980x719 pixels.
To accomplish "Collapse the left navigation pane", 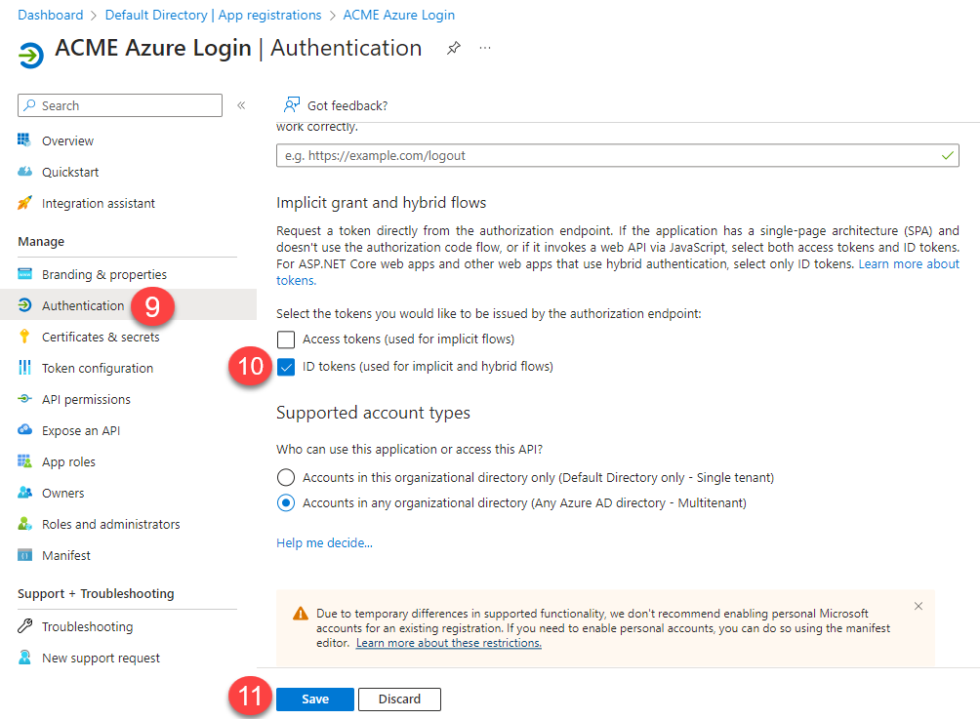I will (241, 104).
